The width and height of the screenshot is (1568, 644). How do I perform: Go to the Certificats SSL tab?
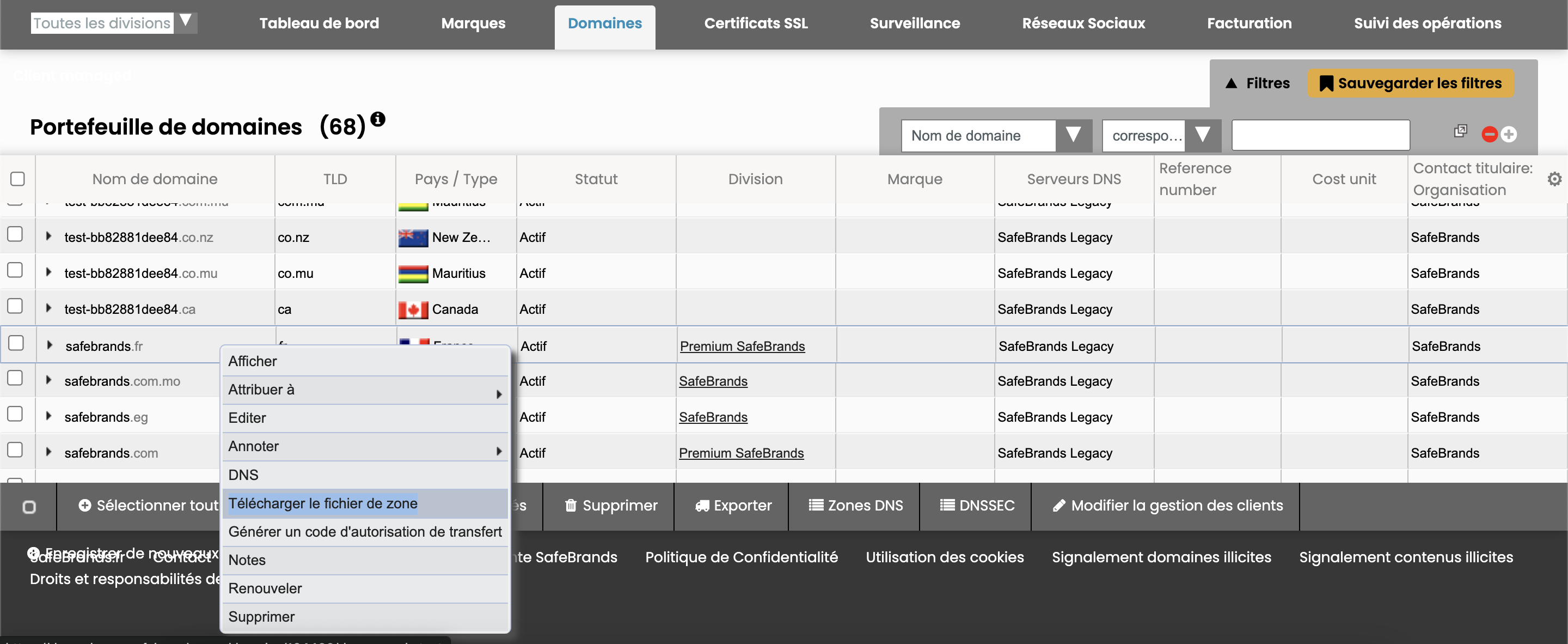pos(756,23)
